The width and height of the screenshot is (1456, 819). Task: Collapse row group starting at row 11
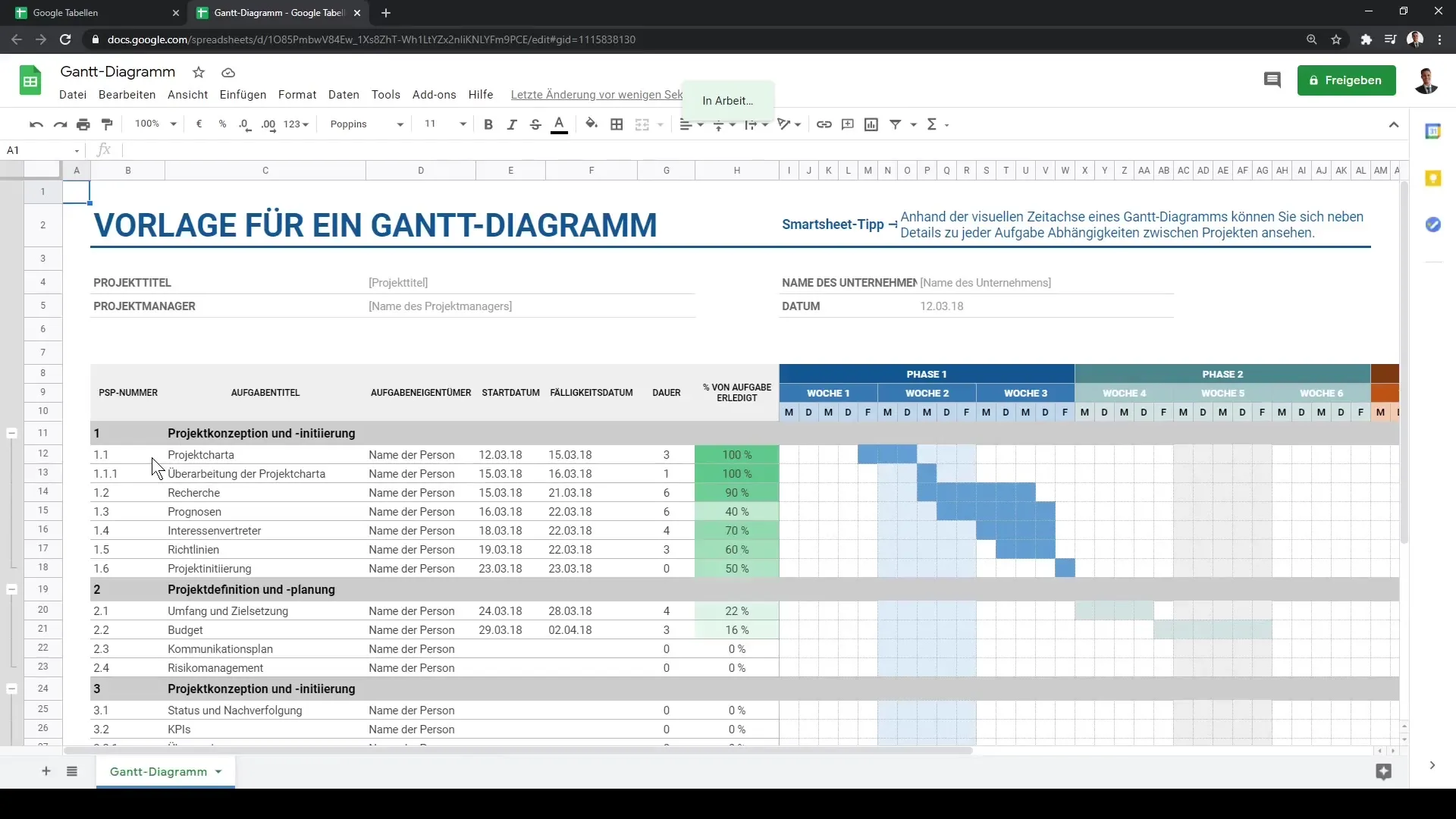11,433
